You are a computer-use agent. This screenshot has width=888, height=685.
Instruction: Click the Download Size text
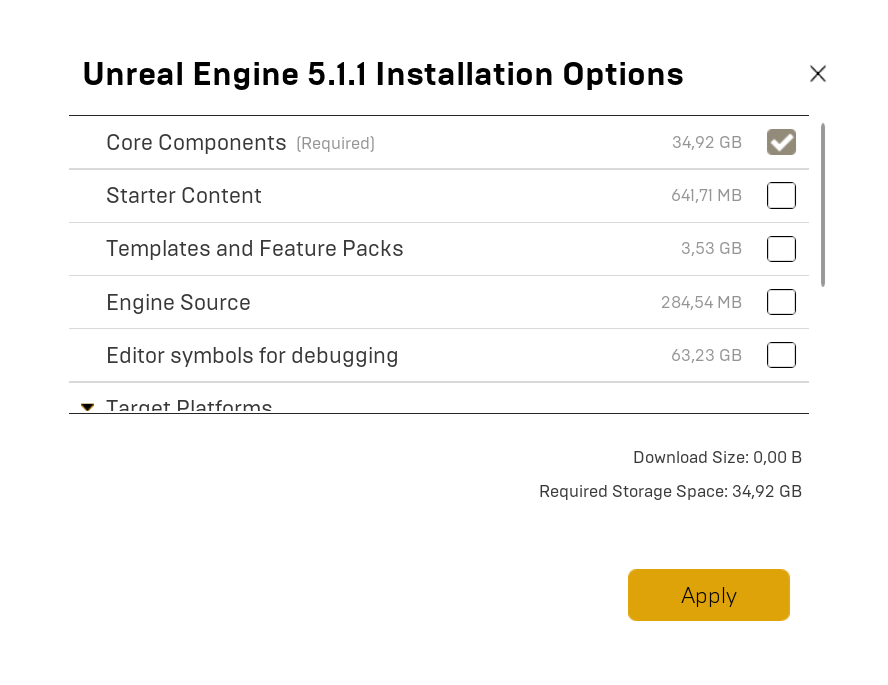click(717, 457)
